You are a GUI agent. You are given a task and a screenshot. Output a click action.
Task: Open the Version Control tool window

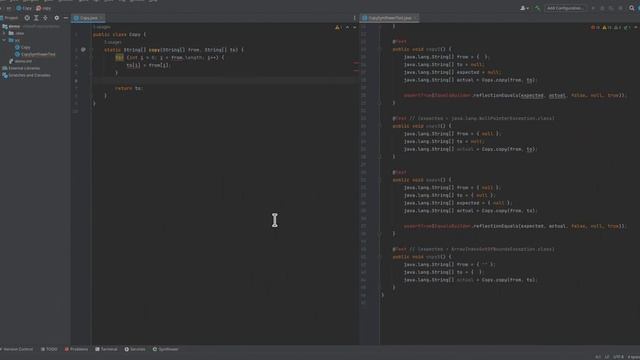[x=16, y=349]
